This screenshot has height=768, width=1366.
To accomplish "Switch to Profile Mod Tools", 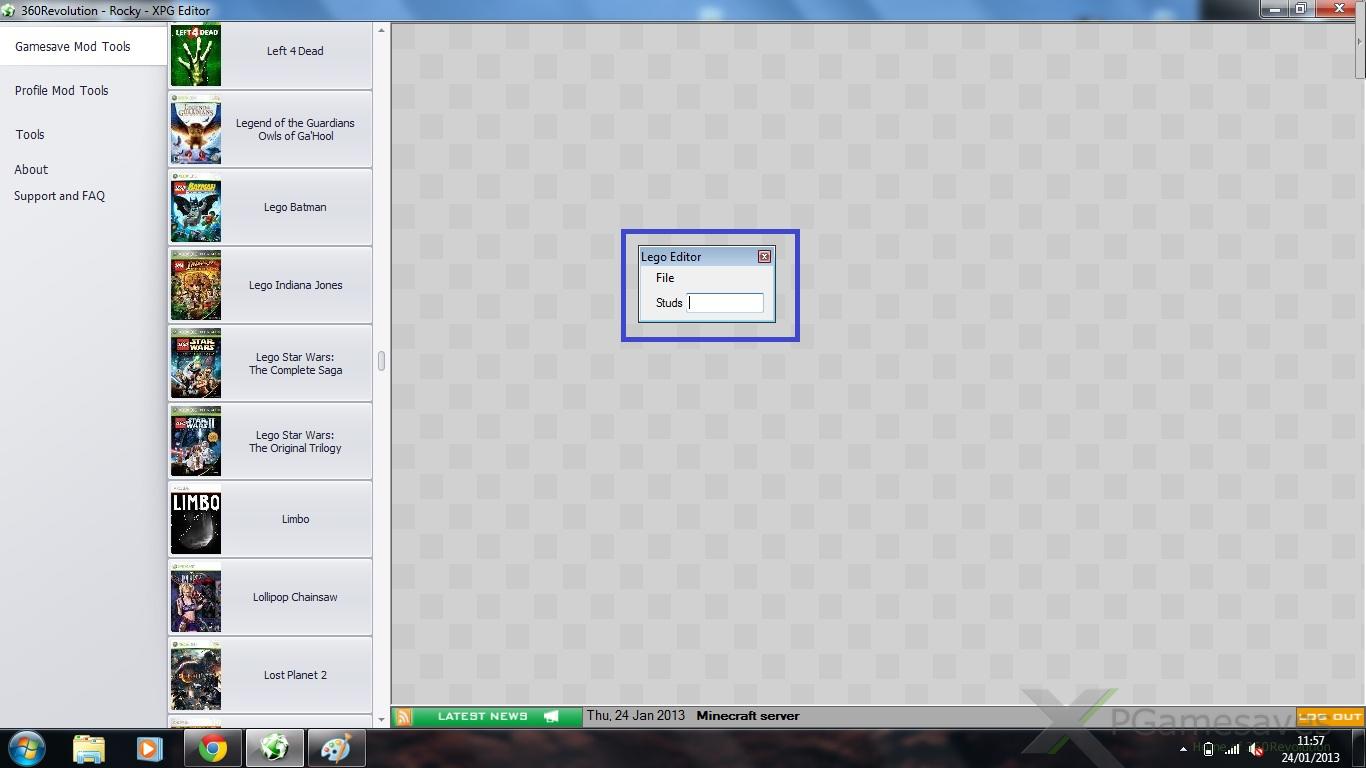I will pyautogui.click(x=62, y=91).
